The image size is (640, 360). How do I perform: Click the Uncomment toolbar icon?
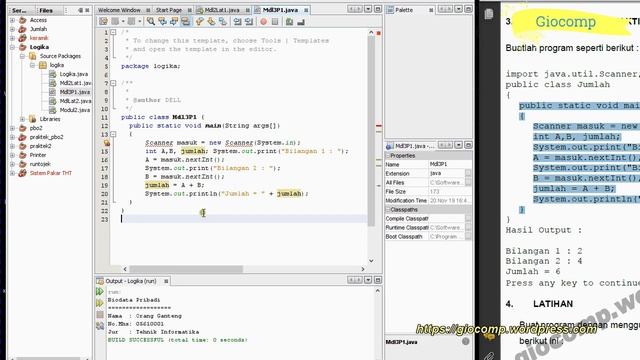[x=301, y=21]
